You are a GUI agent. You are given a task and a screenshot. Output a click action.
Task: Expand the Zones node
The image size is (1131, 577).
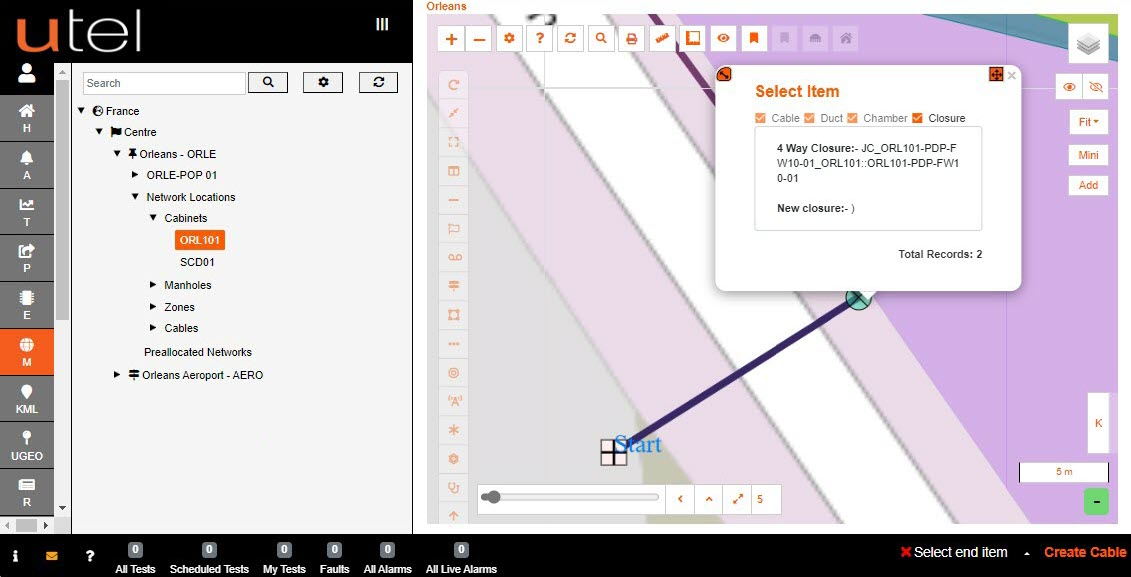153,307
